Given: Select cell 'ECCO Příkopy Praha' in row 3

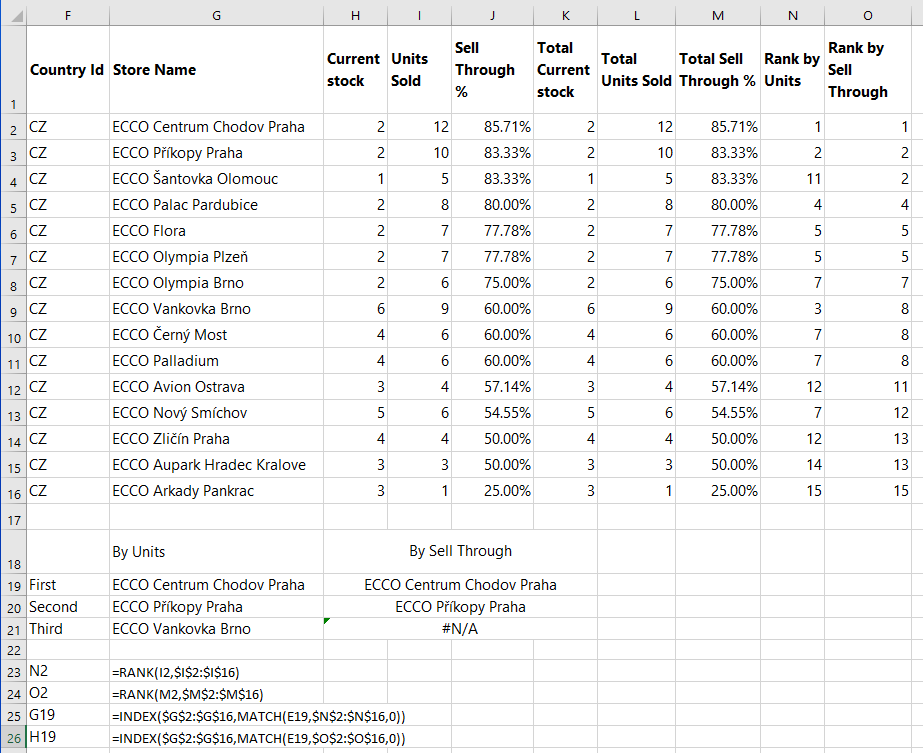Looking at the screenshot, I should (216, 153).
